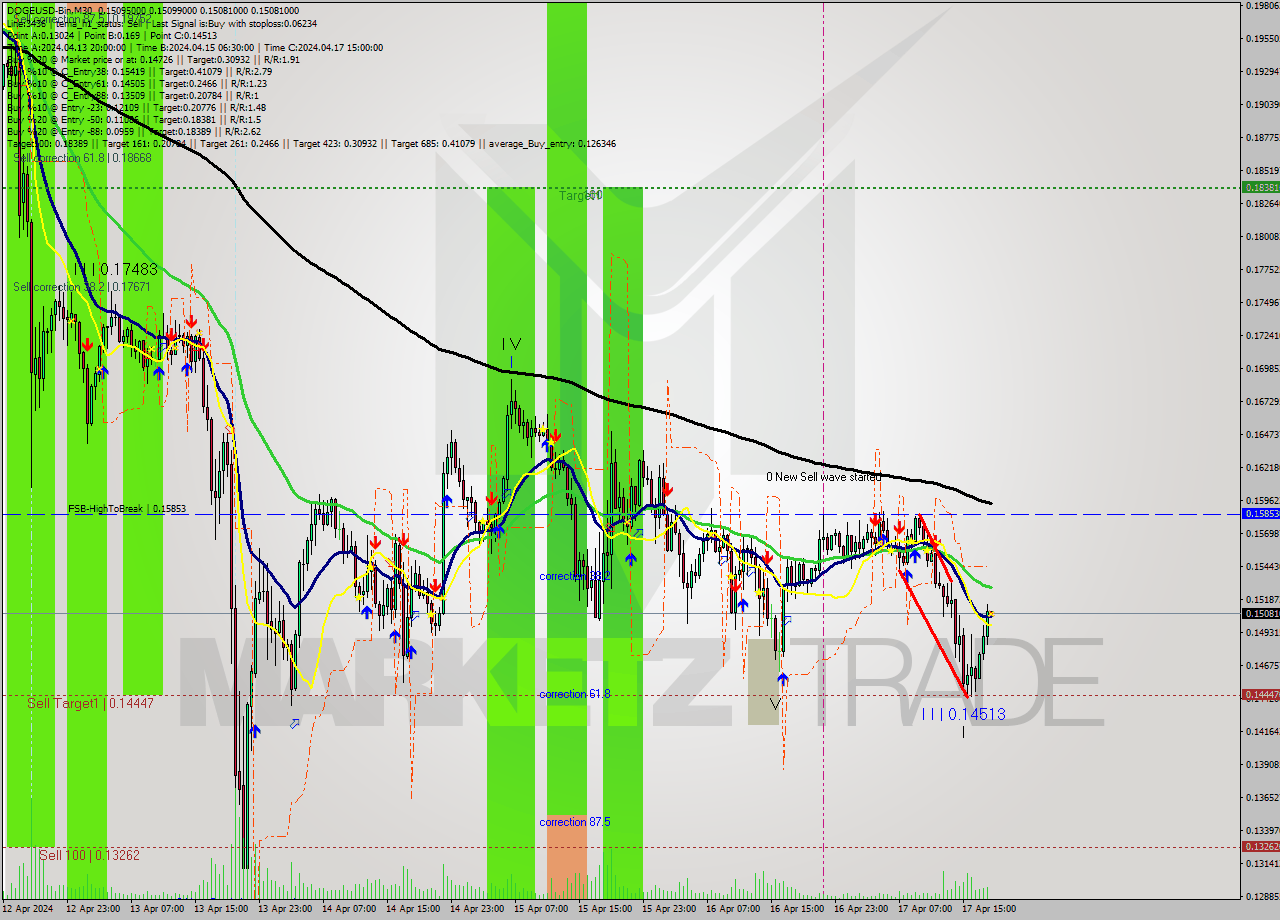Select the 'Entry -50' buy line

click(134, 119)
